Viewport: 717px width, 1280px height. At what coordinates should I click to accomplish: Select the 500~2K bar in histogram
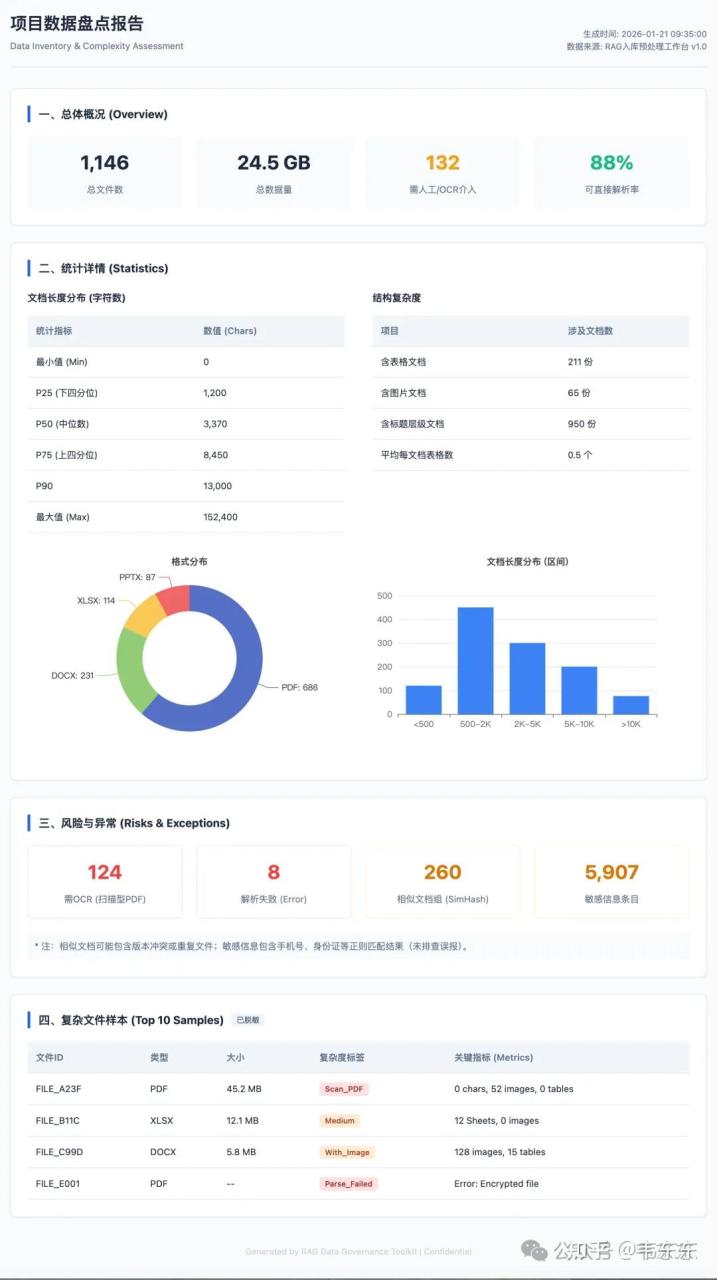coord(475,660)
